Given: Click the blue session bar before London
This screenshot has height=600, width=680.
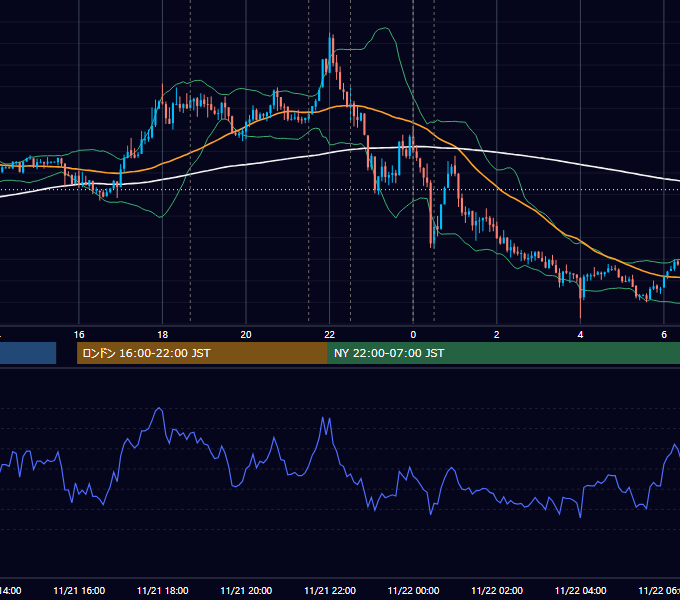Looking at the screenshot, I should (28, 353).
